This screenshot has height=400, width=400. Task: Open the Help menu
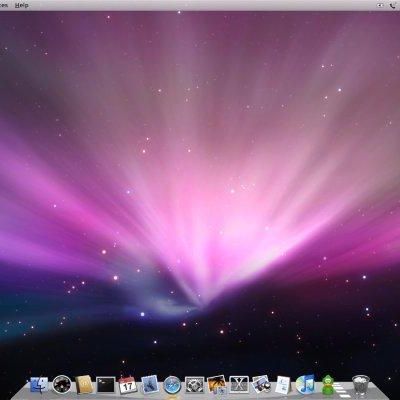[22, 5]
